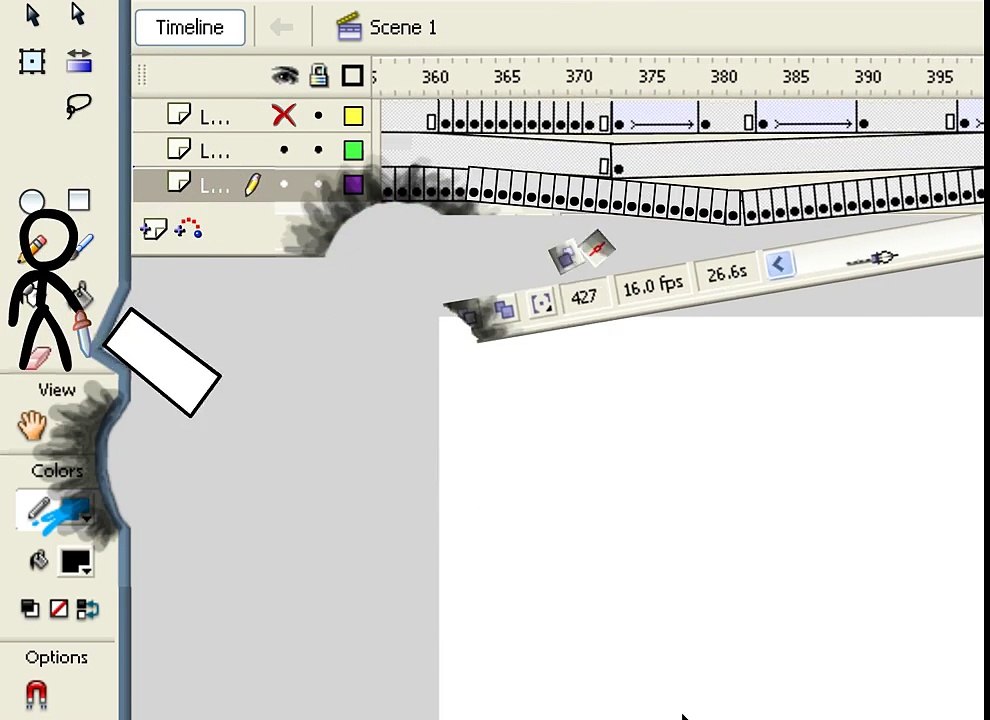The height and width of the screenshot is (720, 990).
Task: Click the elapsed time 26.6s
Action: tap(727, 273)
